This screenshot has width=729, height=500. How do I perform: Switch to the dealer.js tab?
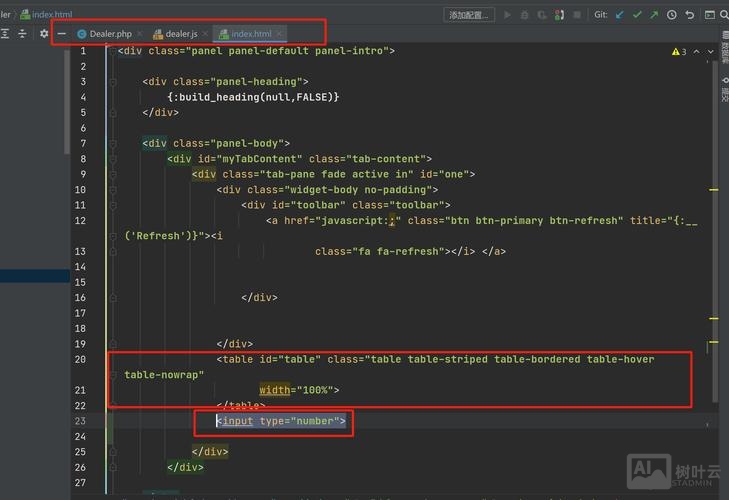click(x=181, y=34)
